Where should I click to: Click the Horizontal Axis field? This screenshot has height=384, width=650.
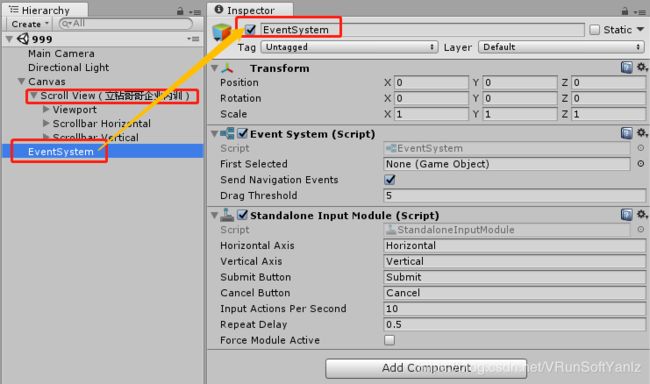[514, 245]
